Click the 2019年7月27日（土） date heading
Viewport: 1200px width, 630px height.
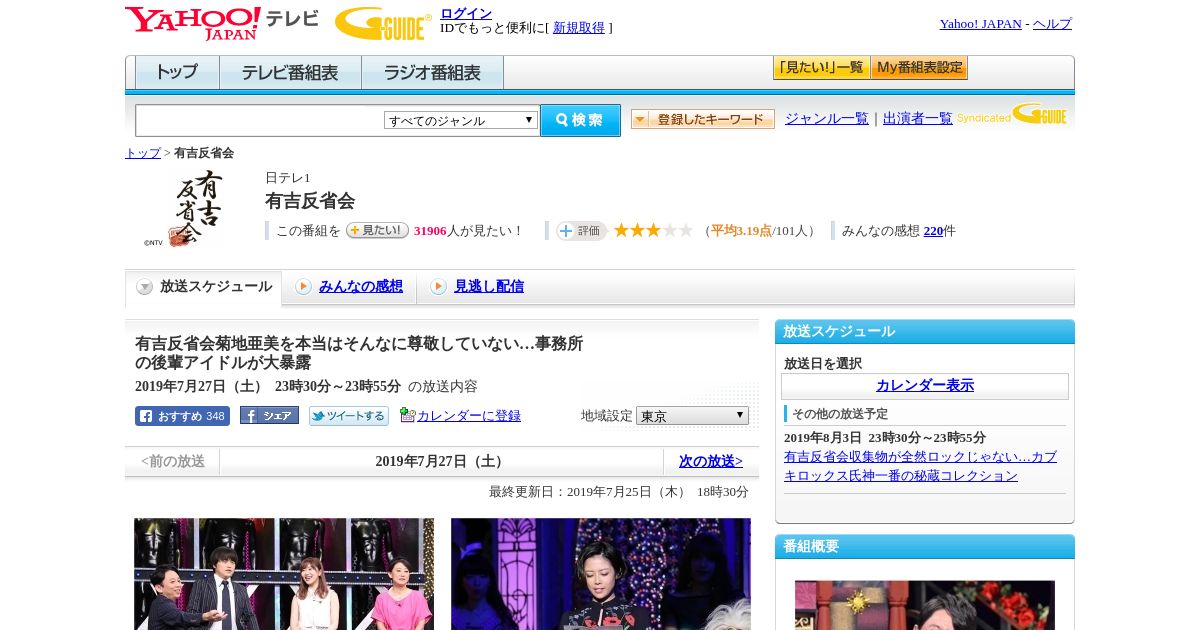coord(441,462)
